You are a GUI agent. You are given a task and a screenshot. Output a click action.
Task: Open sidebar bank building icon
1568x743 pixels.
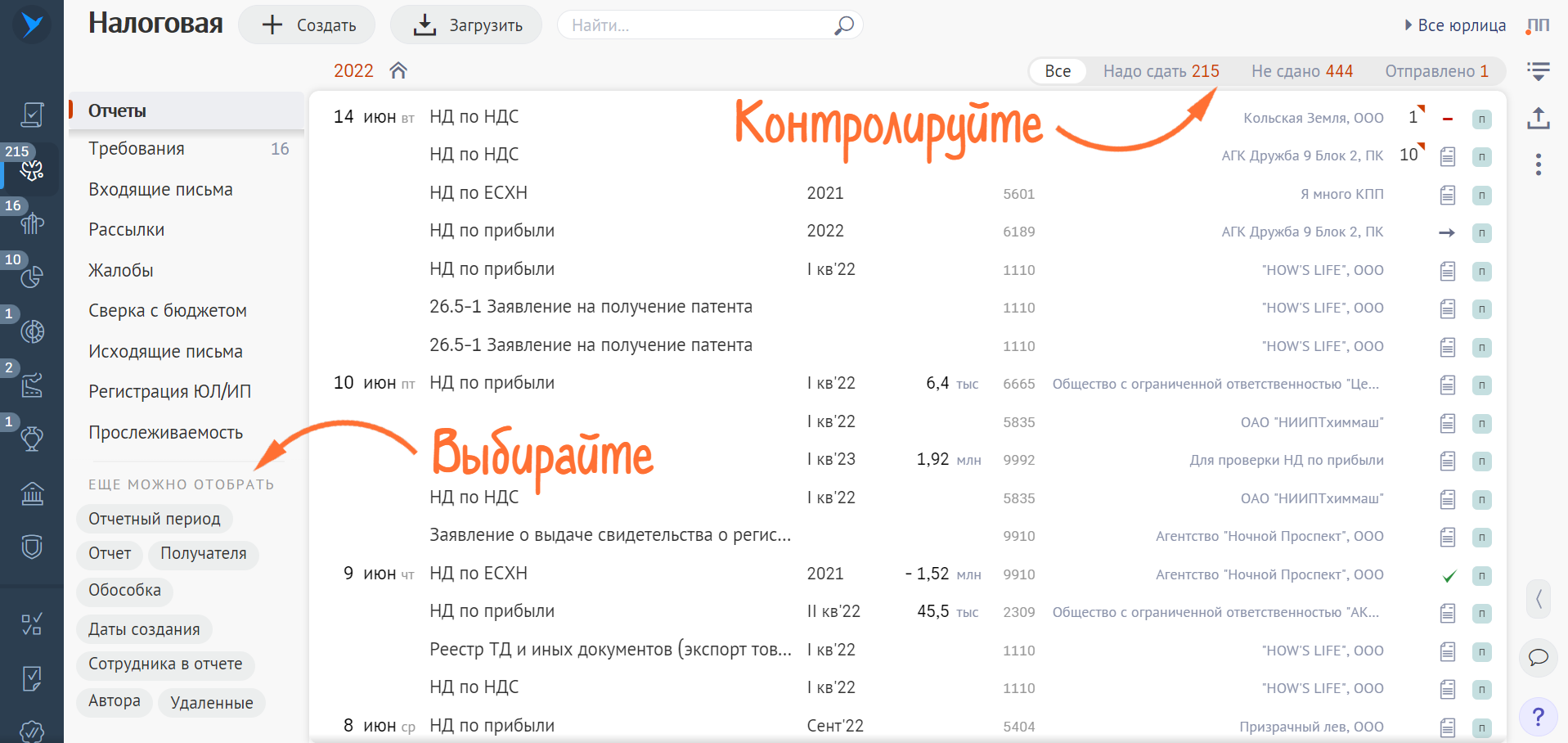pyautogui.click(x=32, y=493)
